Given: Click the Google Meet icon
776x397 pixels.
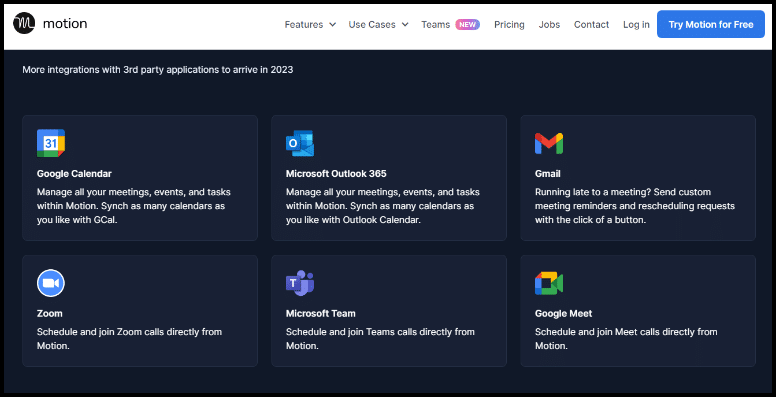Looking at the screenshot, I should click(x=549, y=283).
